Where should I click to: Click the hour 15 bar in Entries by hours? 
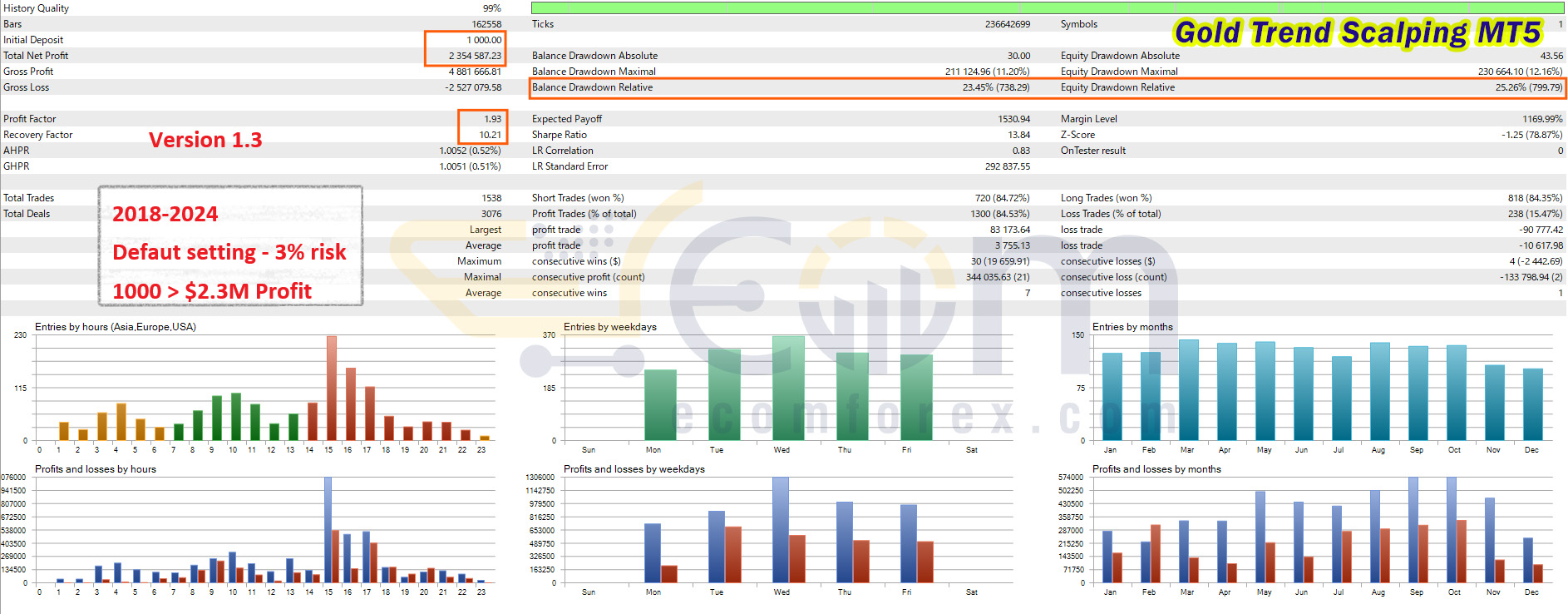(332, 388)
